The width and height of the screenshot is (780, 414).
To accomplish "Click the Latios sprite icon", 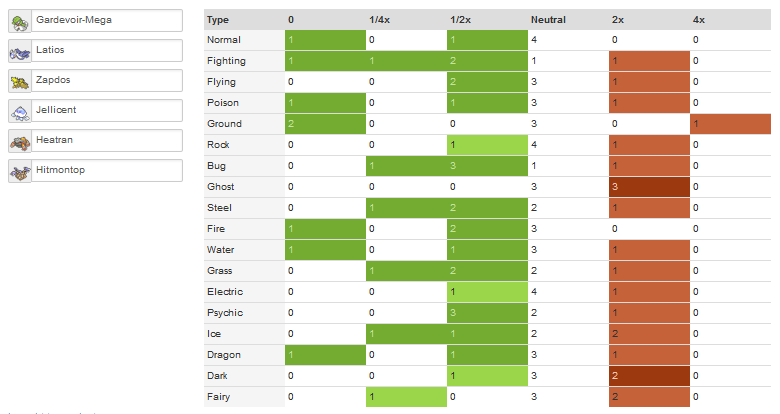I will [20, 52].
